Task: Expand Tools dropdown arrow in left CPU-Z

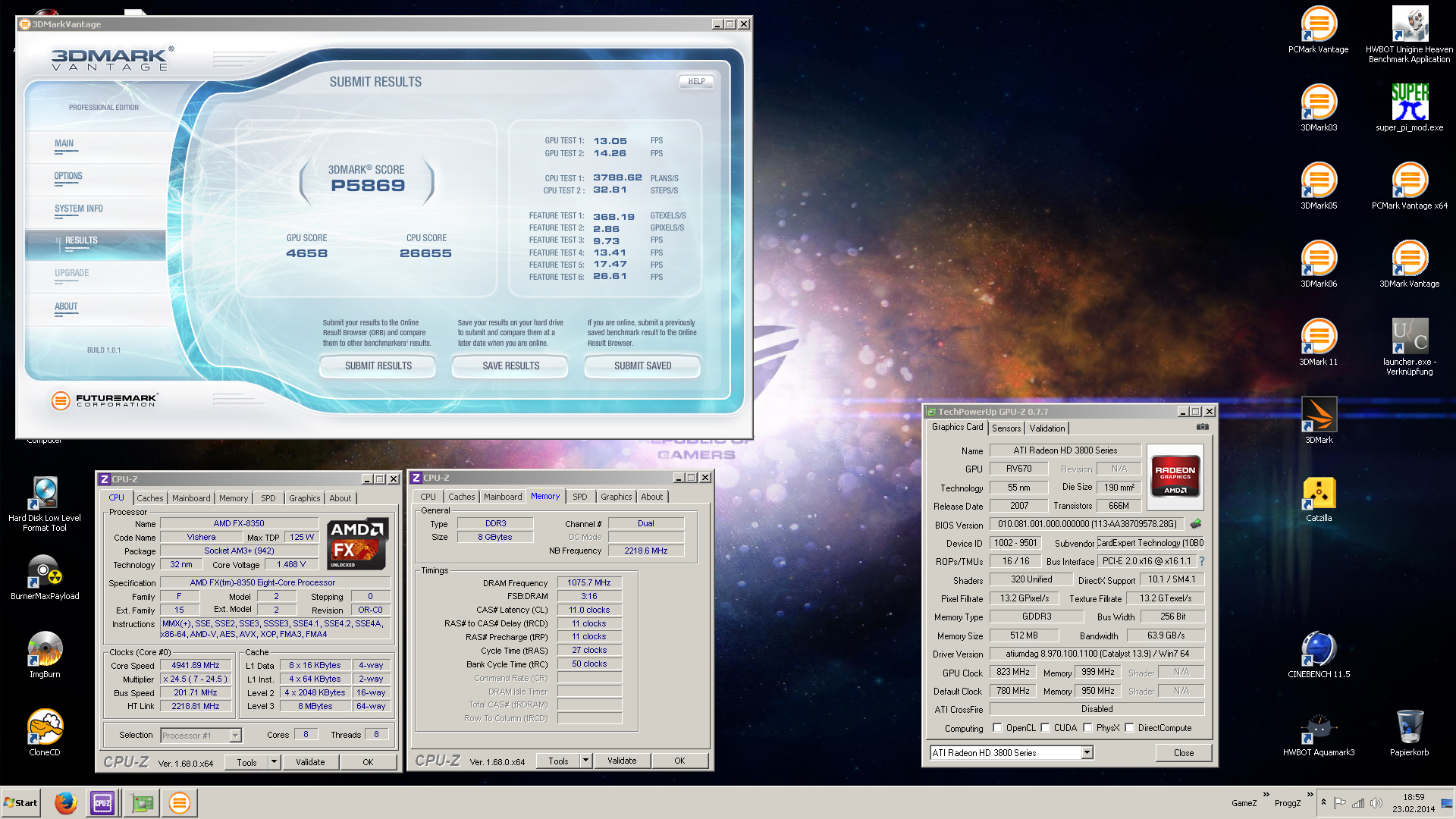Action: (x=275, y=762)
